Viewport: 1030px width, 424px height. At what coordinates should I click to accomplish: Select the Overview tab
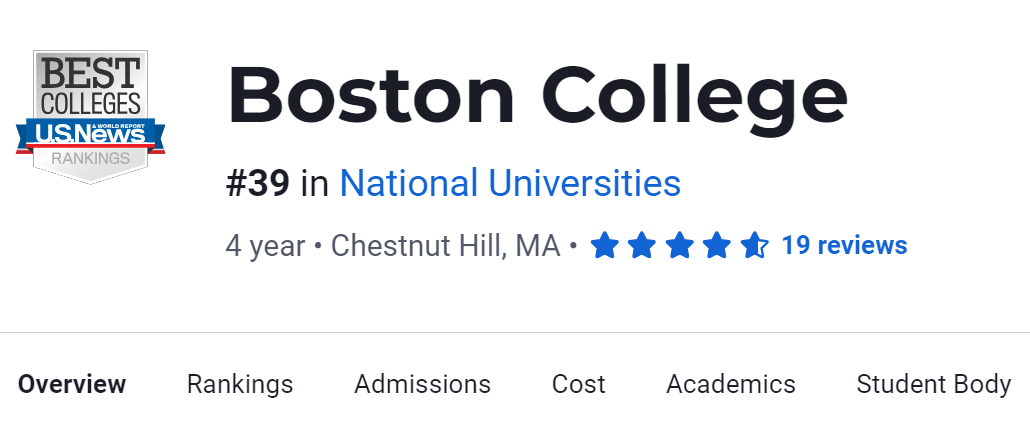(x=72, y=384)
